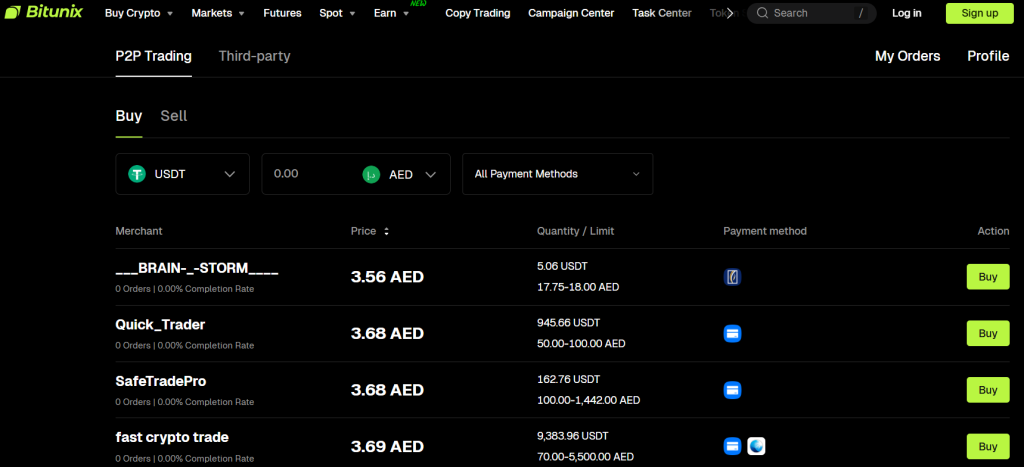Image resolution: width=1024 pixels, height=467 pixels.
Task: Click the Price column header
Action: [x=364, y=231]
